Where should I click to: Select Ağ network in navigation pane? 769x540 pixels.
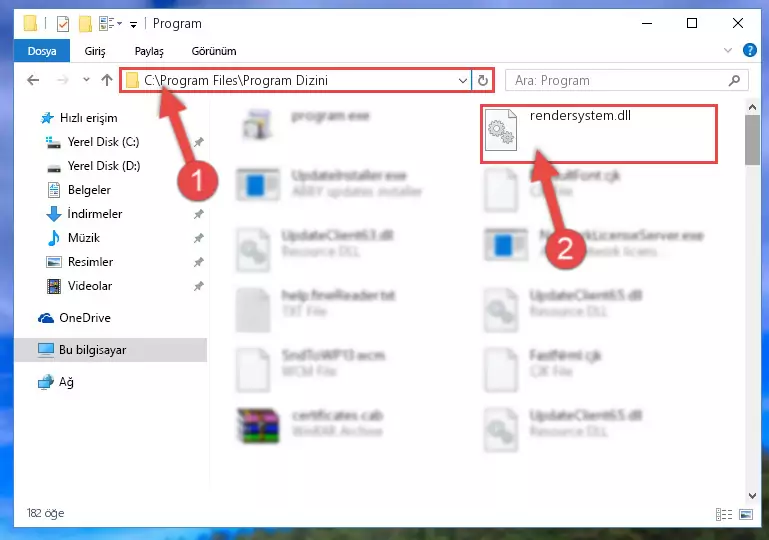[55, 382]
